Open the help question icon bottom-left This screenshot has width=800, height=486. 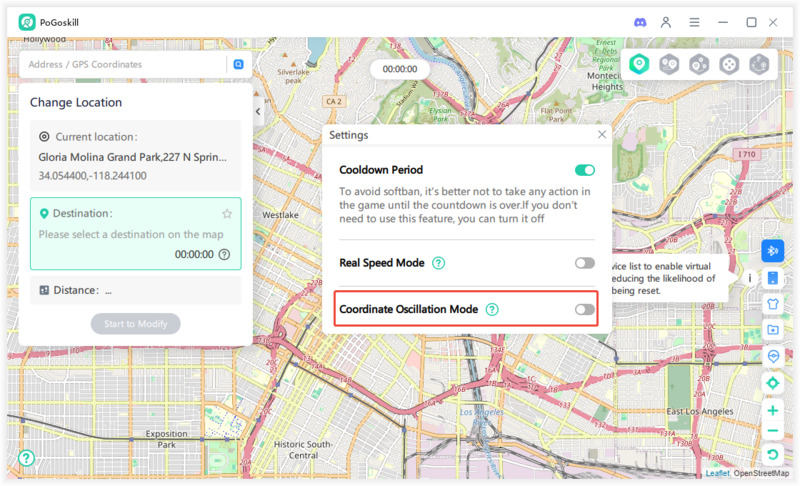click(26, 457)
